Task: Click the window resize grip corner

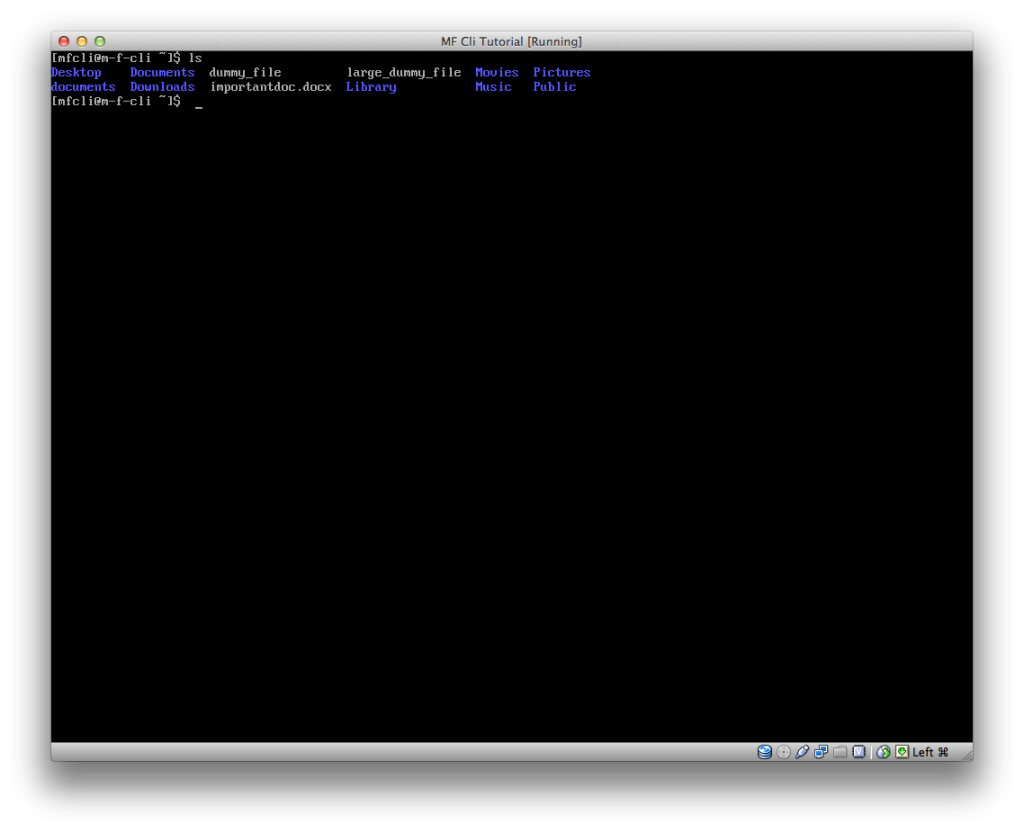Action: tap(966, 754)
